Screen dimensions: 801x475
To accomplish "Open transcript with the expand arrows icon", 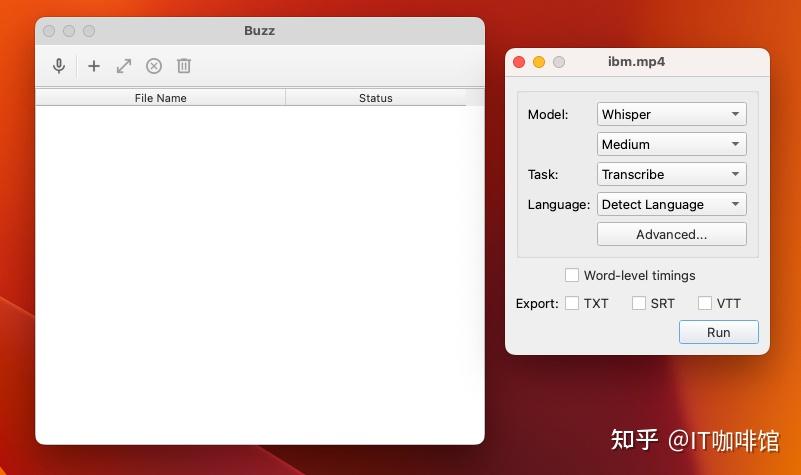I will (124, 66).
